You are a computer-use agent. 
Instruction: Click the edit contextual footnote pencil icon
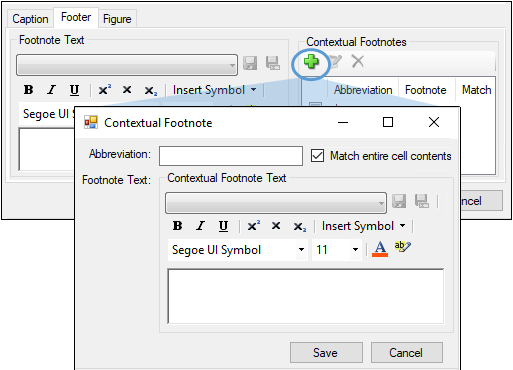tap(335, 62)
